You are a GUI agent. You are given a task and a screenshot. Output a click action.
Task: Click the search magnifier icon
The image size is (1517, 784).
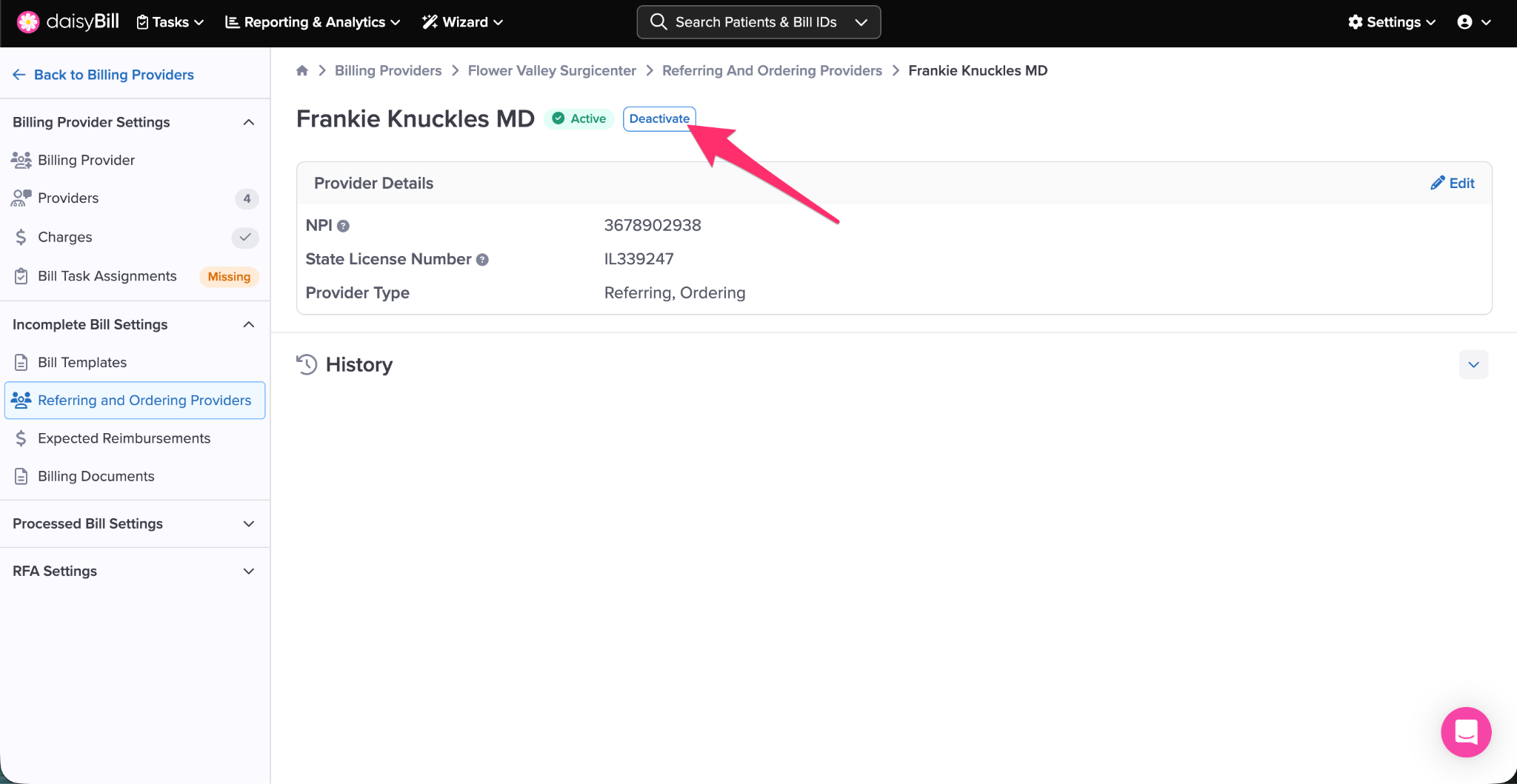pos(659,22)
